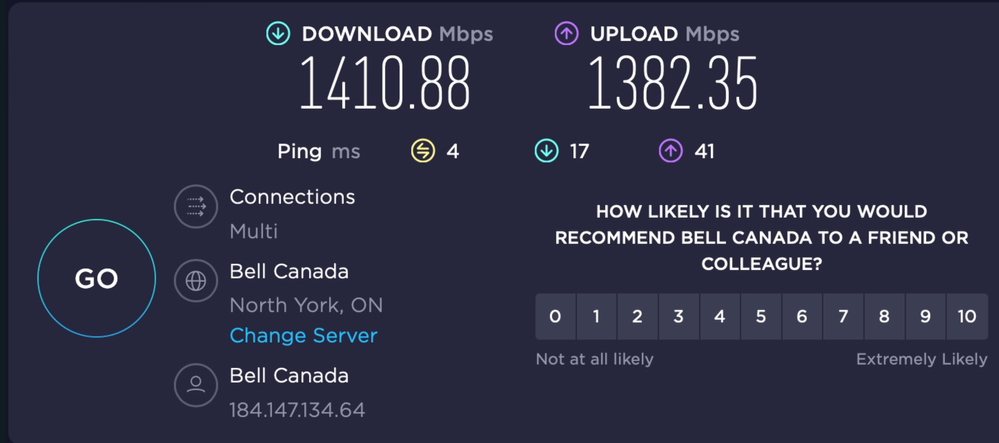Click the IP address 184.147.134.64

(x=297, y=410)
